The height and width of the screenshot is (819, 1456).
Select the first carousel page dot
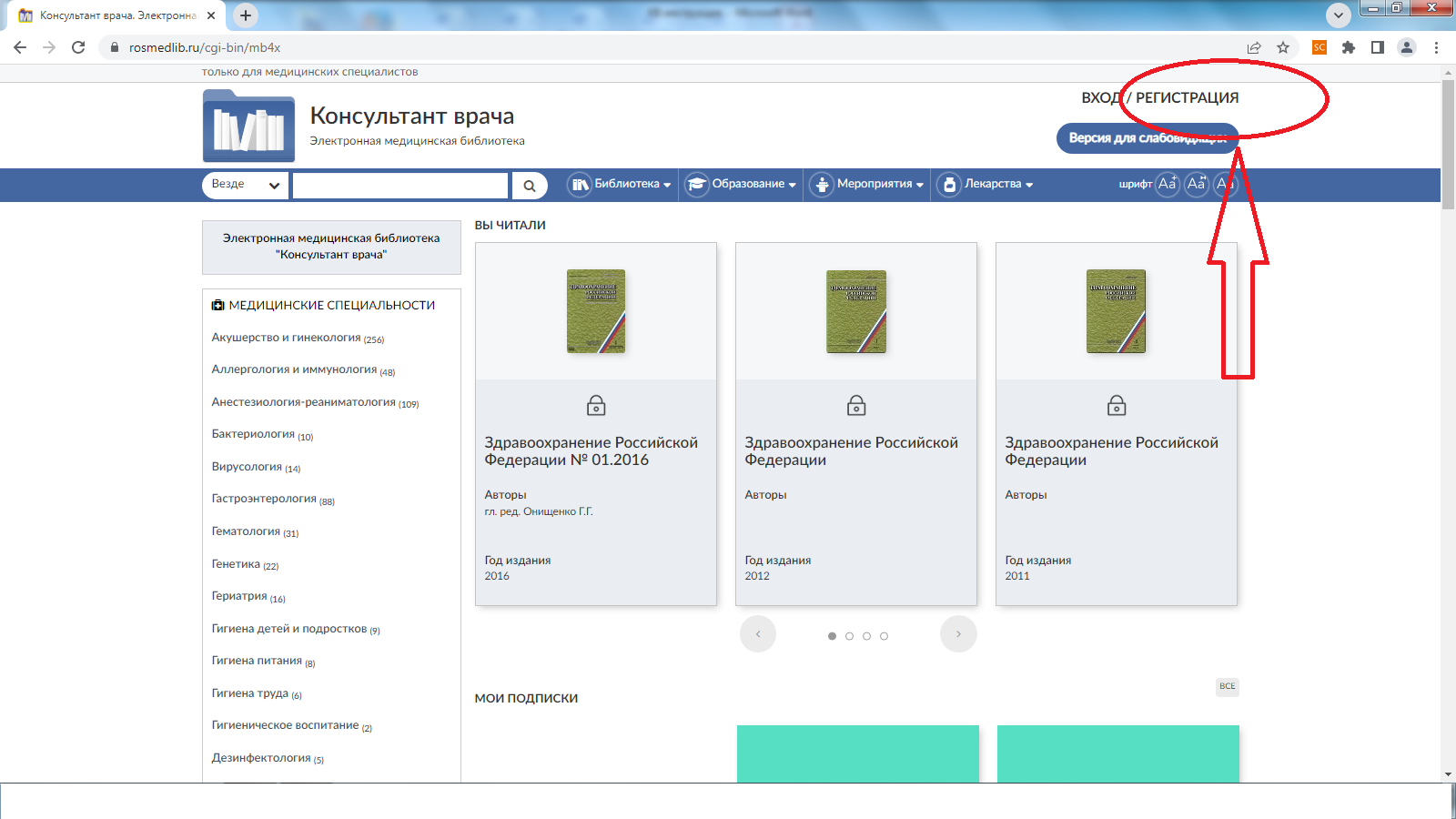[x=832, y=636]
